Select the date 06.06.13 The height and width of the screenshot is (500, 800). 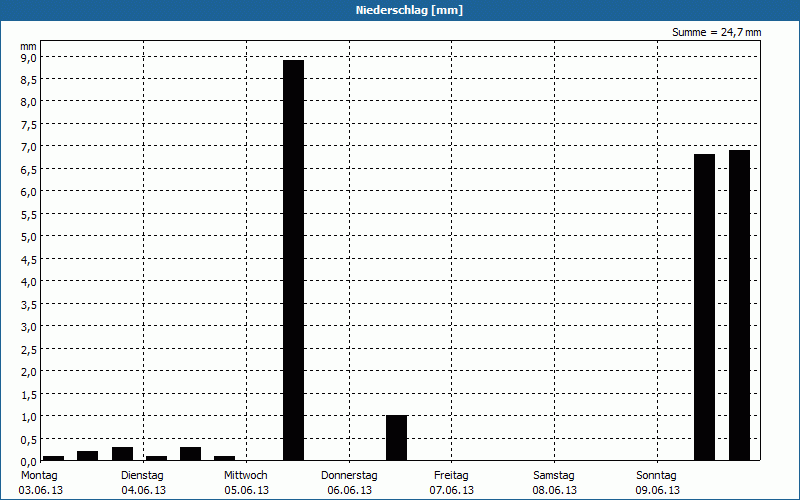[349, 490]
